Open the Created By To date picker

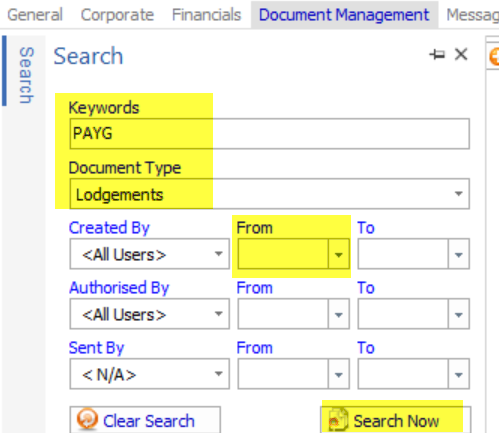point(459,255)
